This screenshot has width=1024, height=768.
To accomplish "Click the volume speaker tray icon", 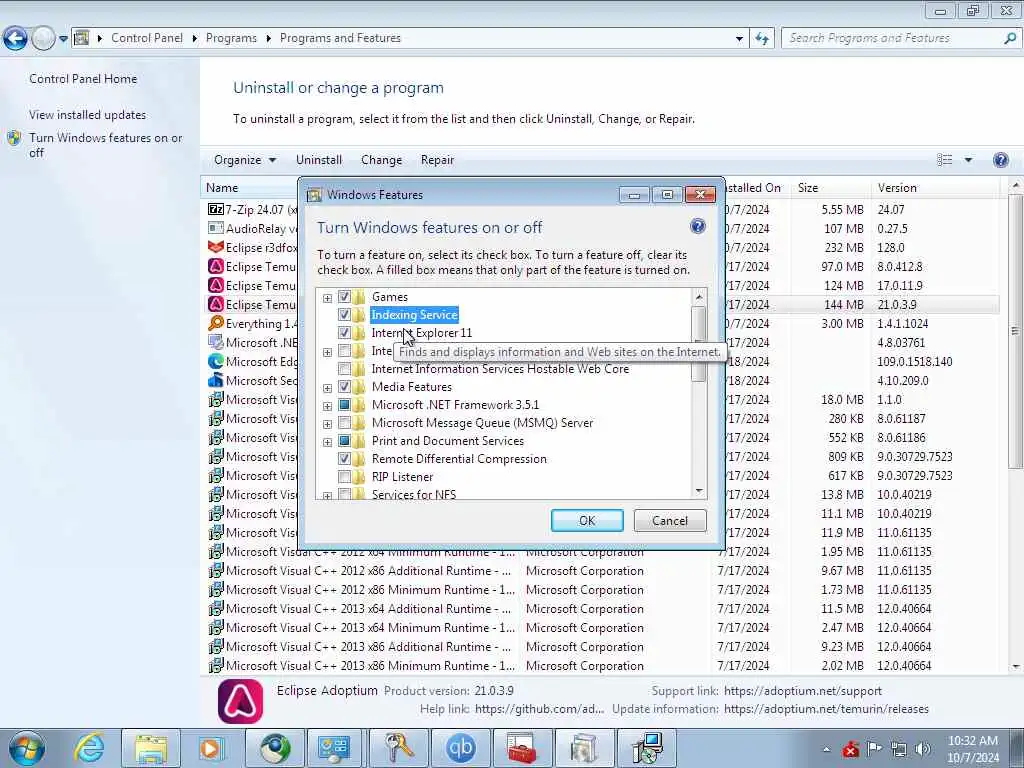I will tap(922, 749).
